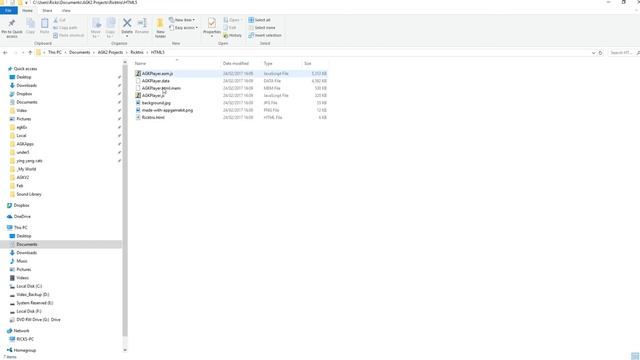Open the New item dropdown

tap(182, 20)
